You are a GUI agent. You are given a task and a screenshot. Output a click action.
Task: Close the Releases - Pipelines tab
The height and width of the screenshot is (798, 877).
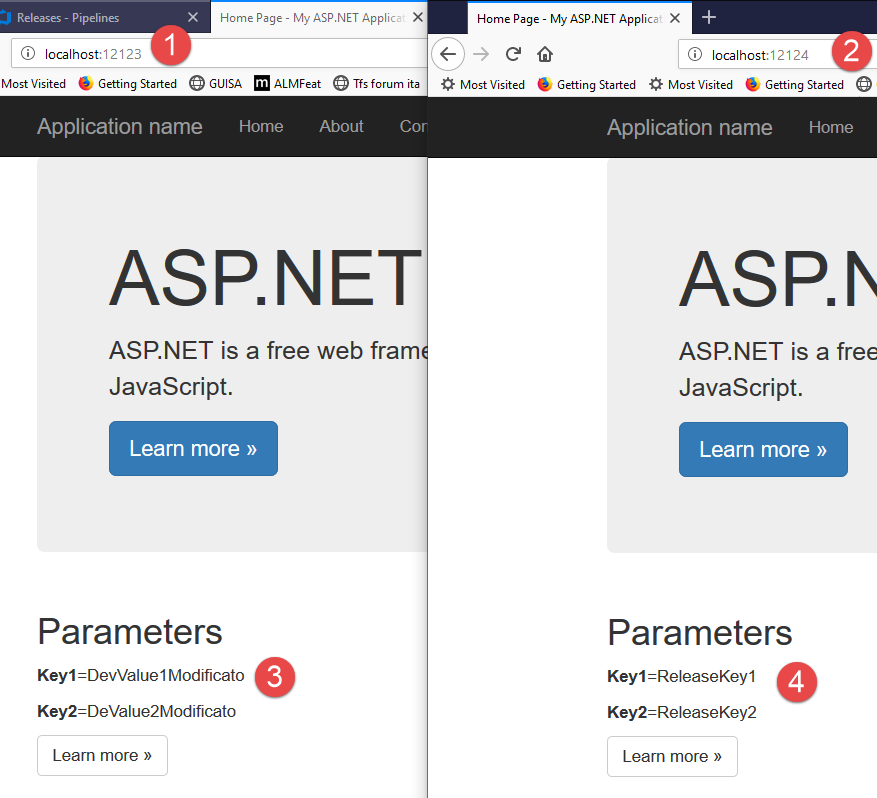pyautogui.click(x=193, y=17)
